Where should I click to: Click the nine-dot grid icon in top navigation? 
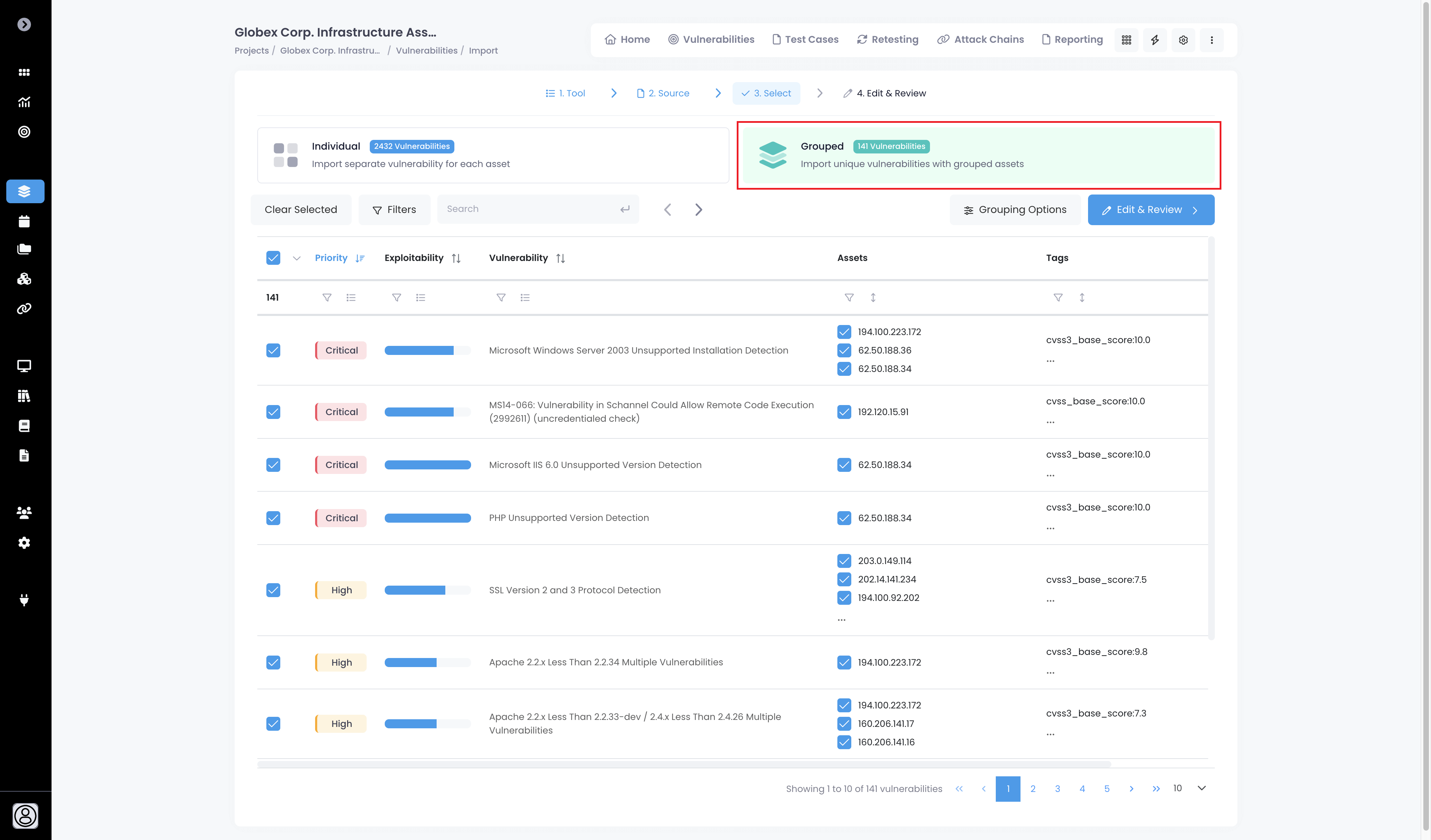(1126, 40)
